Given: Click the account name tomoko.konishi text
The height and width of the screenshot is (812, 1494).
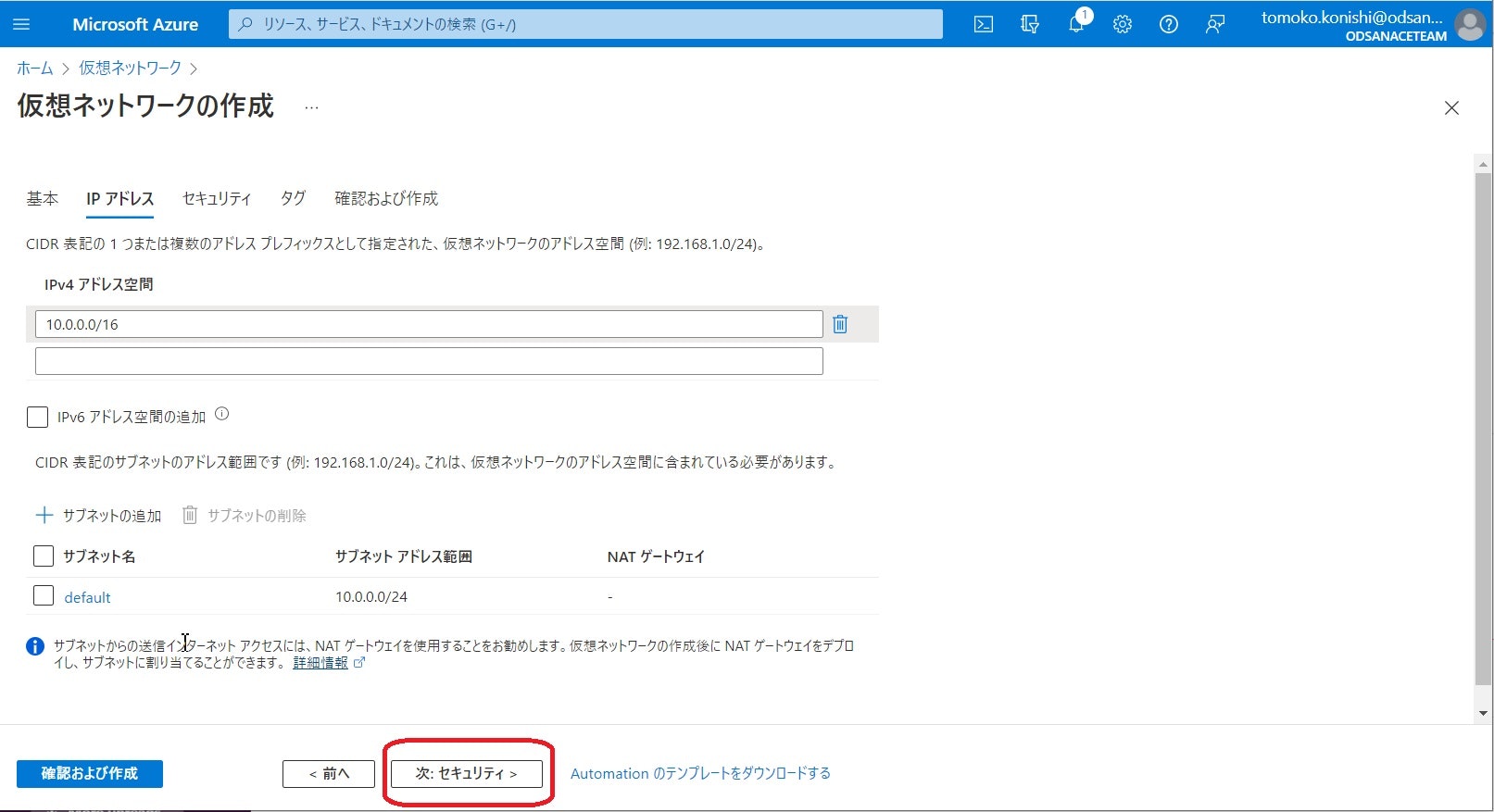Looking at the screenshot, I should point(1352,17).
